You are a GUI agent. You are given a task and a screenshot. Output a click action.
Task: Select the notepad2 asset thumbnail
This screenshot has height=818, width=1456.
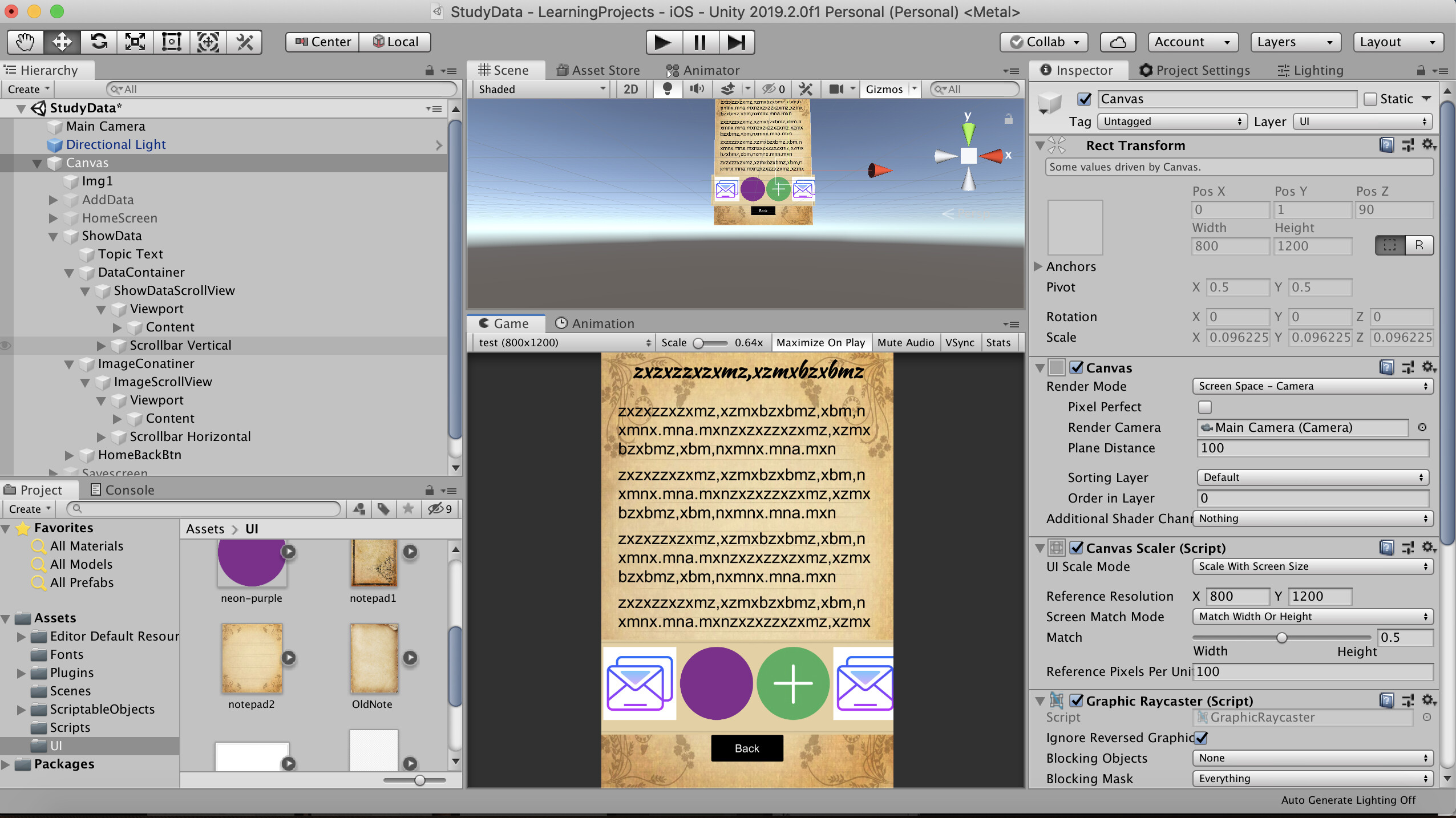pos(252,659)
